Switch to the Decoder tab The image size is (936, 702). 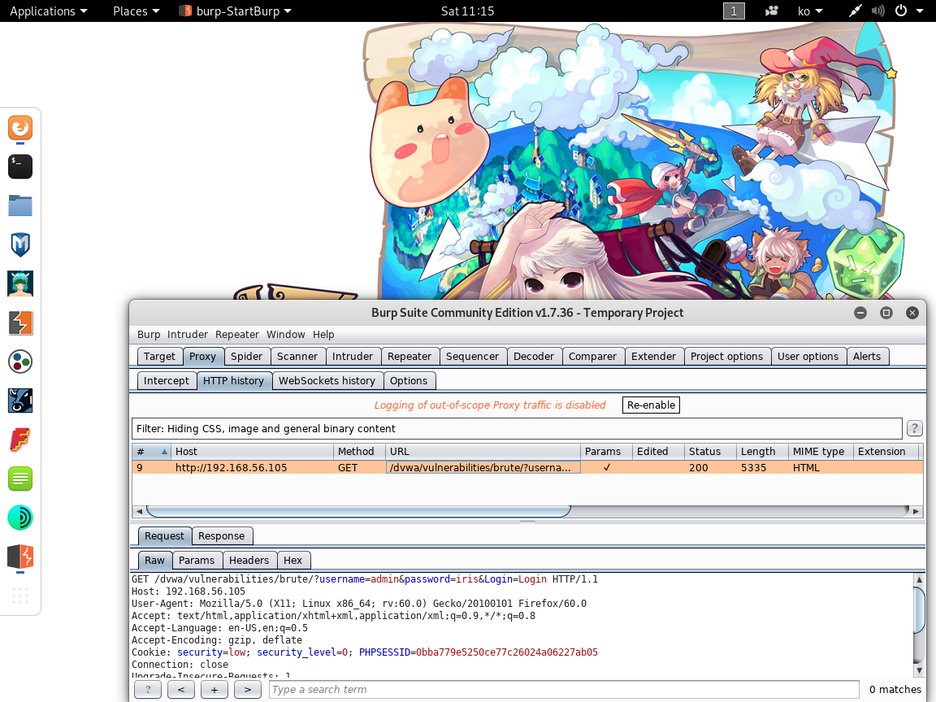pos(534,356)
